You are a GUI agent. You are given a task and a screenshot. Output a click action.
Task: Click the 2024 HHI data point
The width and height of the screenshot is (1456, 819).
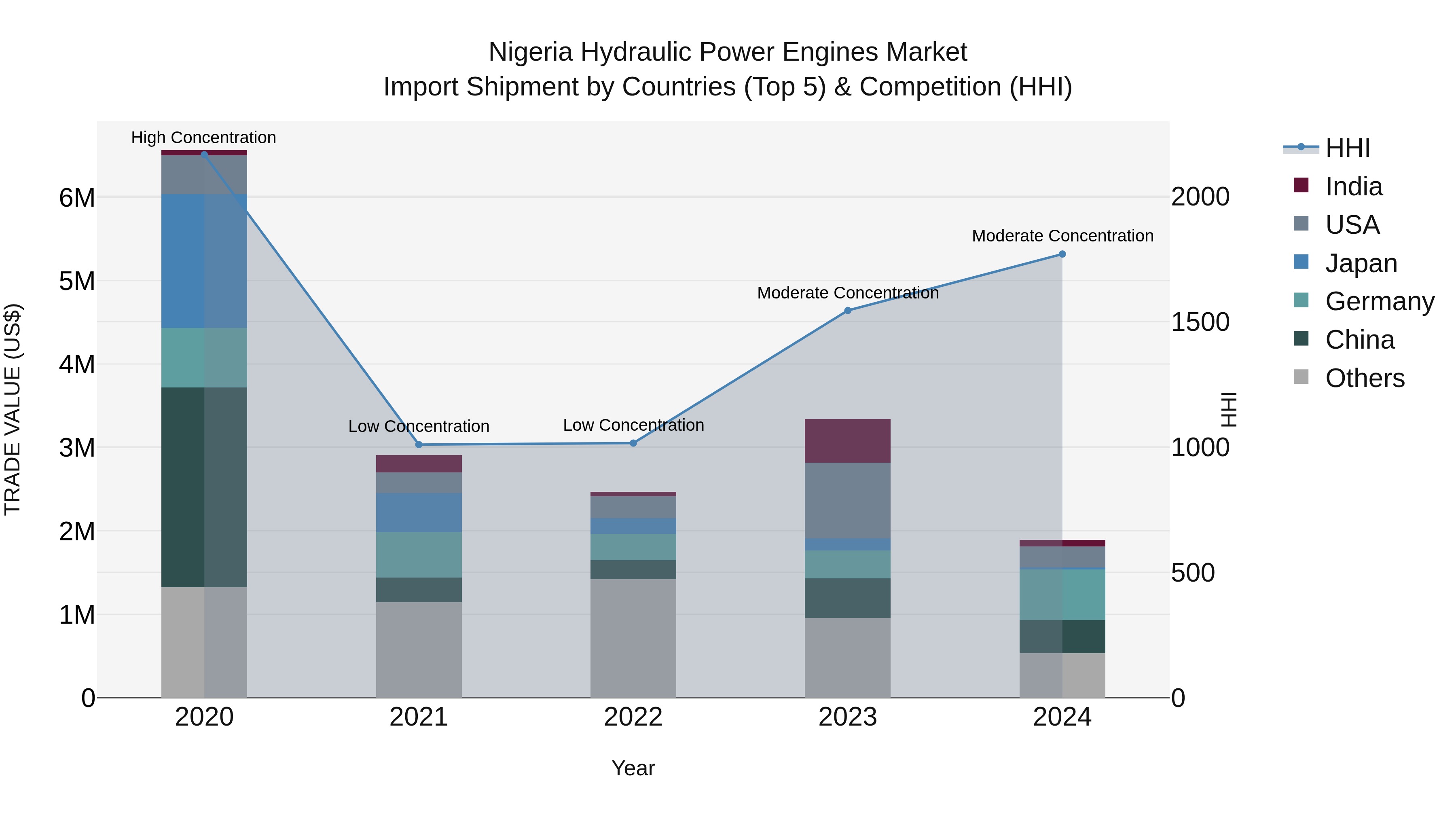click(1062, 254)
